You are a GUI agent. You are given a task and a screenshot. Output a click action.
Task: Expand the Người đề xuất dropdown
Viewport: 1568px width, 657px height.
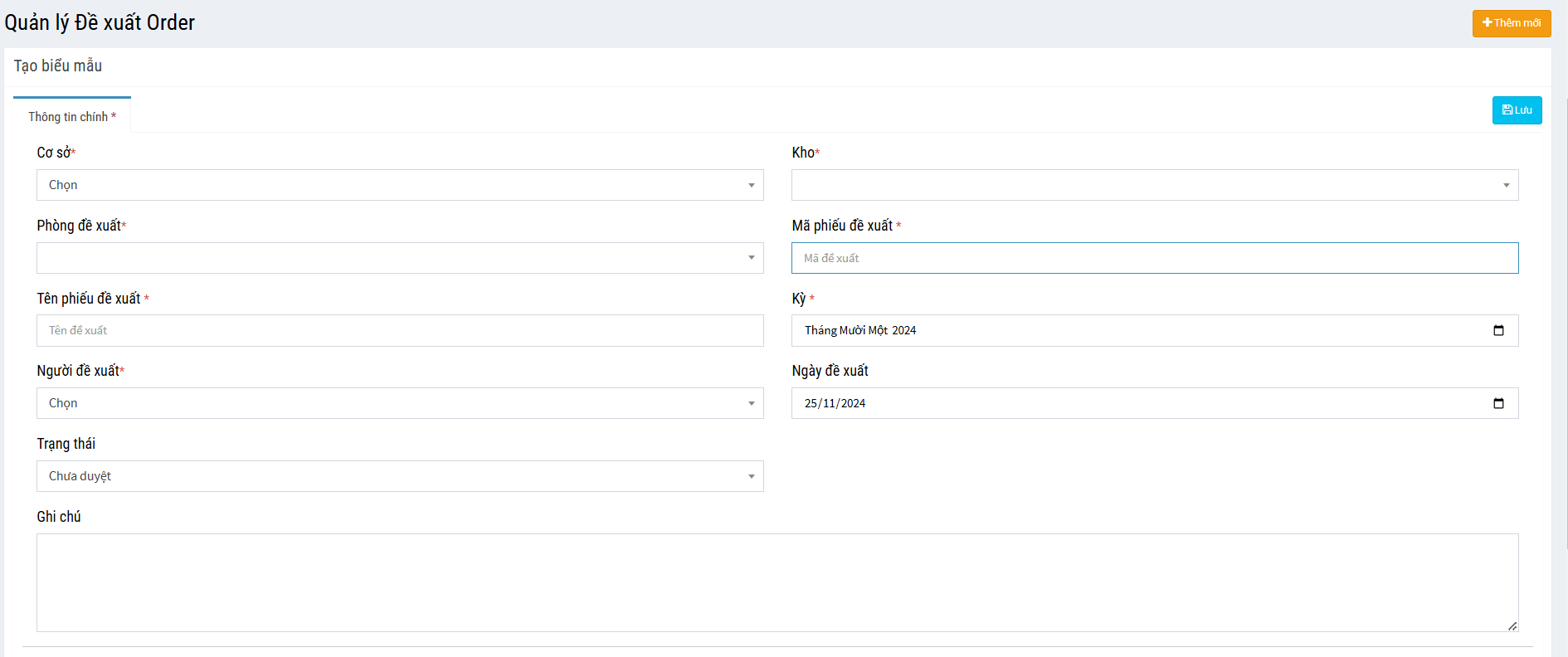(400, 403)
